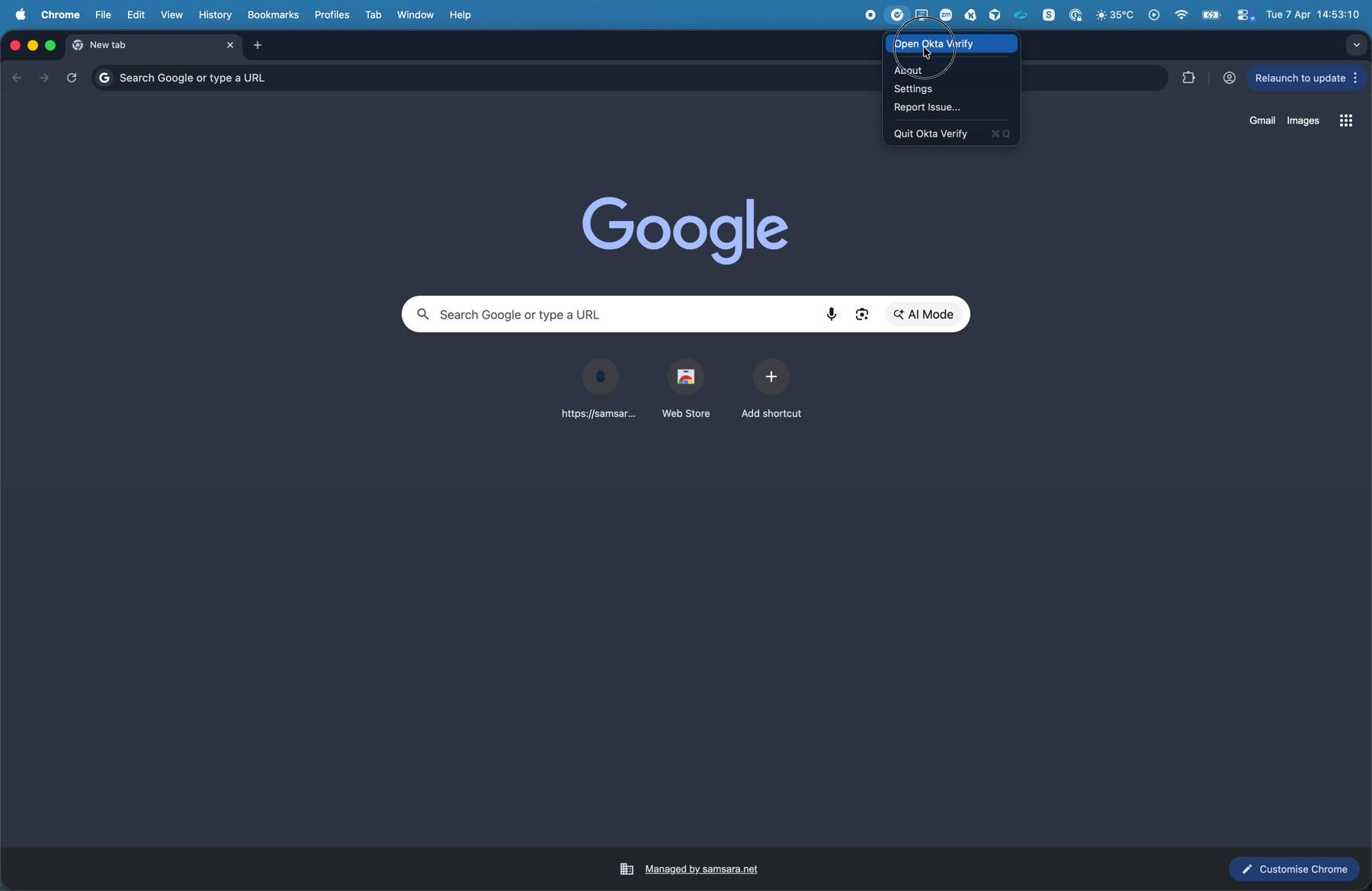Open Chrome three-dot menu beside Relaunch

click(x=1356, y=78)
